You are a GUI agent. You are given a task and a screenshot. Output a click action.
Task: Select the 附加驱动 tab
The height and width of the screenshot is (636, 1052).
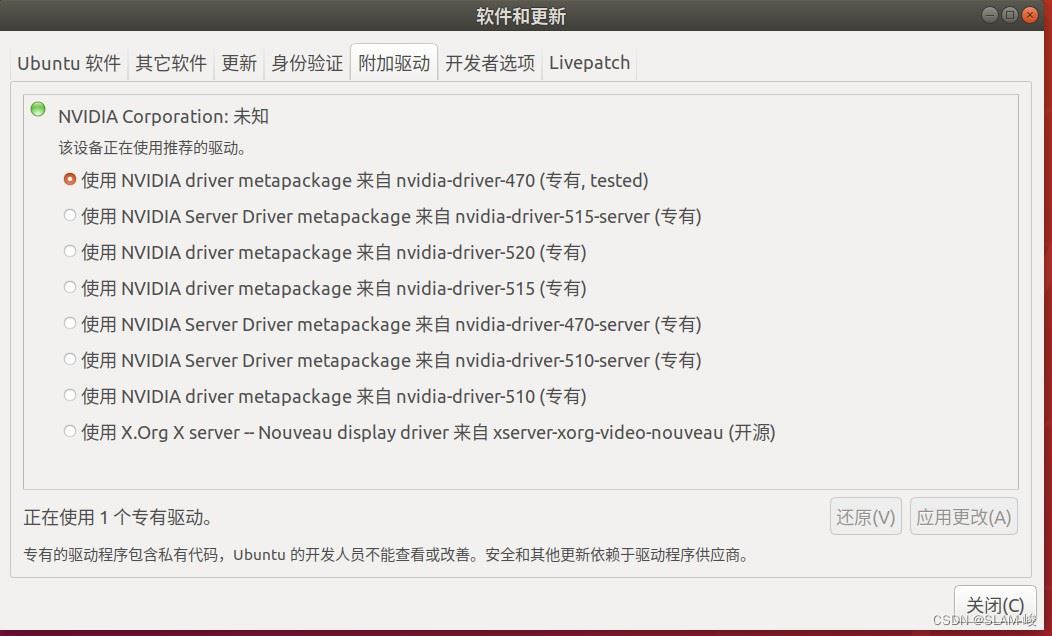point(394,63)
